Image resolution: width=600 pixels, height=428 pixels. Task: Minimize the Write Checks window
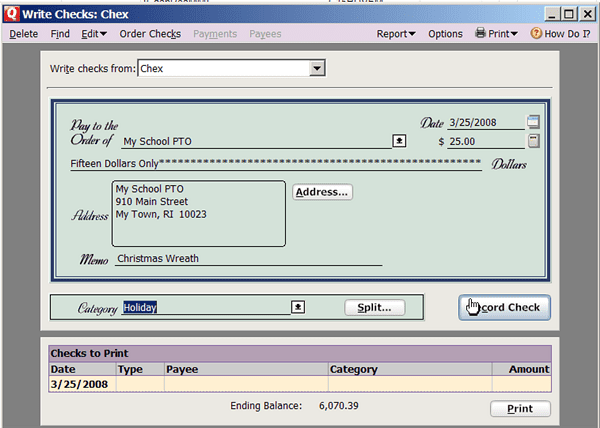[551, 14]
